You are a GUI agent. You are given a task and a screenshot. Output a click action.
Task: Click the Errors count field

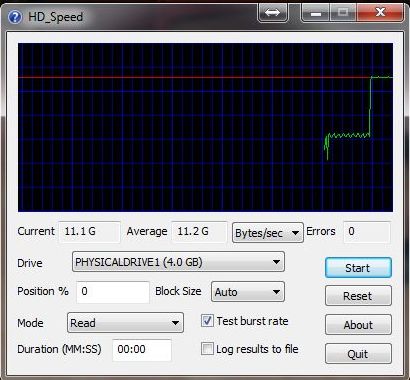pyautogui.click(x=366, y=231)
